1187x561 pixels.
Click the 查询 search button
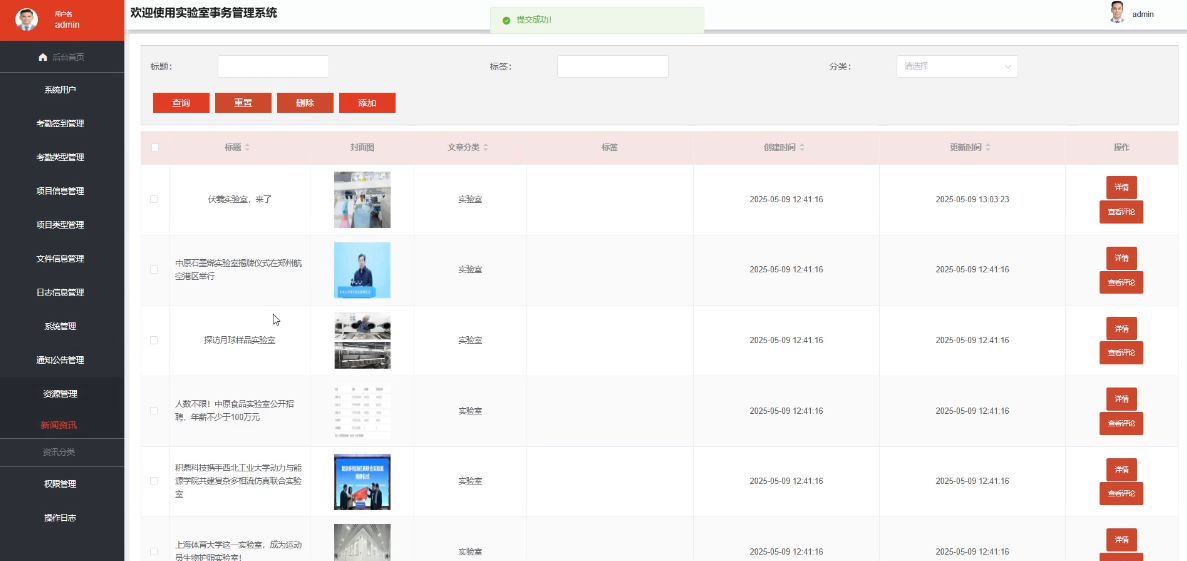pyautogui.click(x=181, y=103)
